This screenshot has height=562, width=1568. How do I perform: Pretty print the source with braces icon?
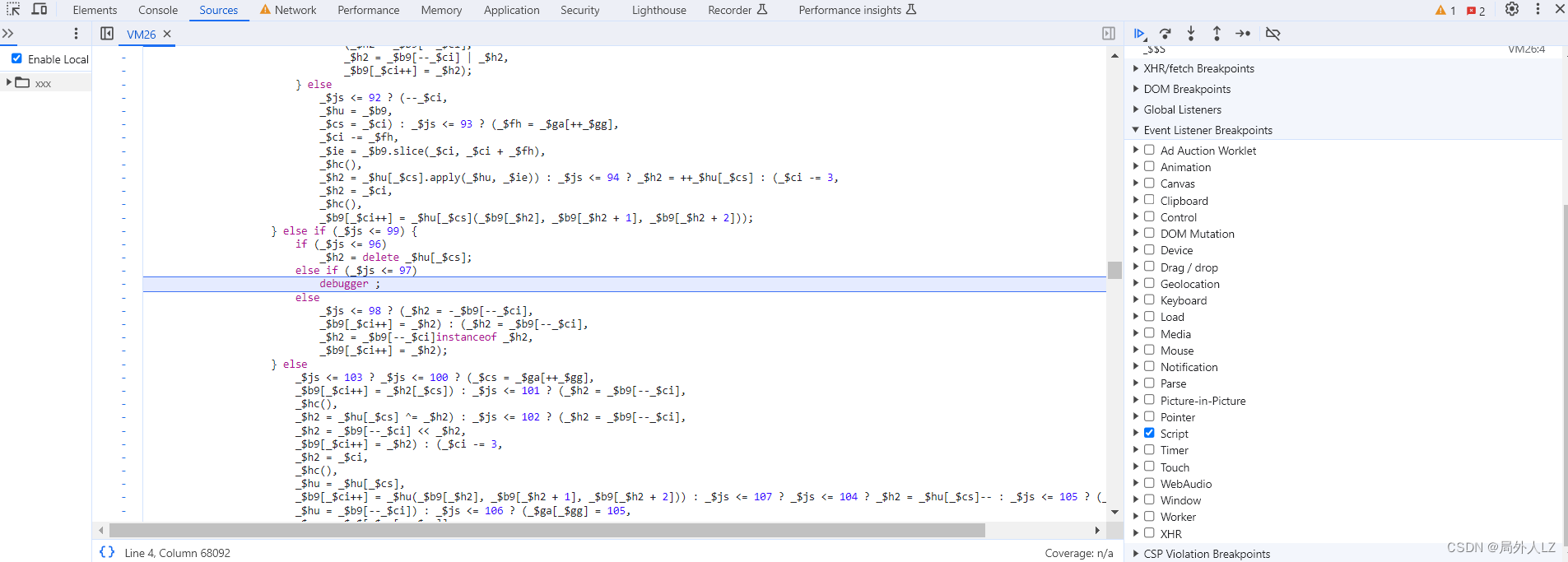tap(107, 552)
